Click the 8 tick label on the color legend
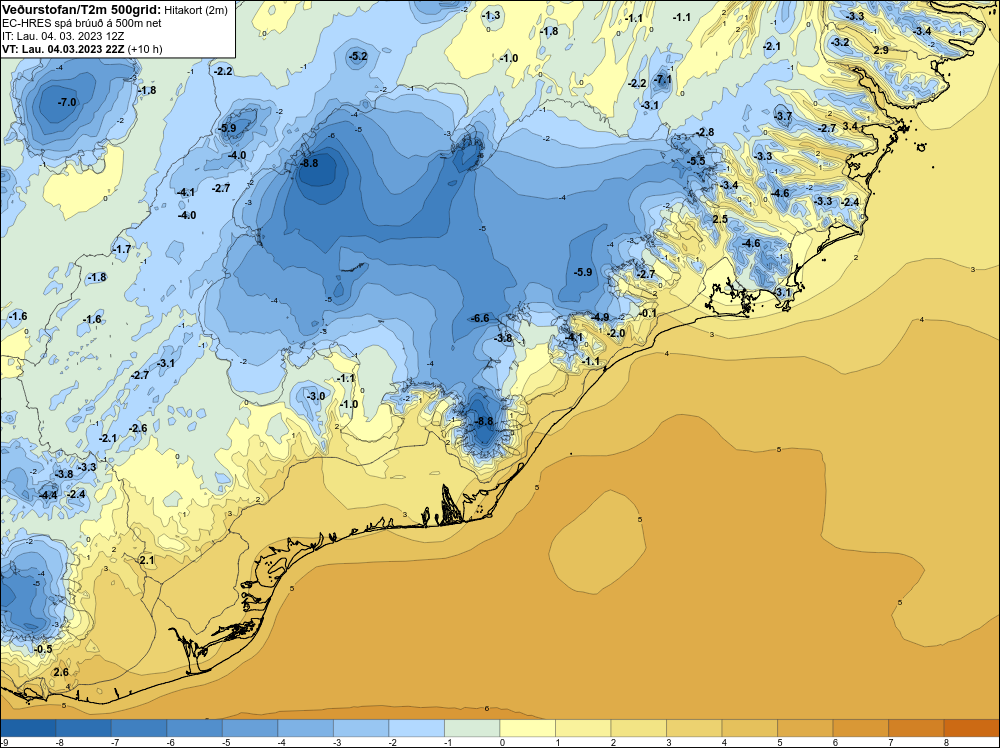This screenshot has width=1000, height=748. 945,742
